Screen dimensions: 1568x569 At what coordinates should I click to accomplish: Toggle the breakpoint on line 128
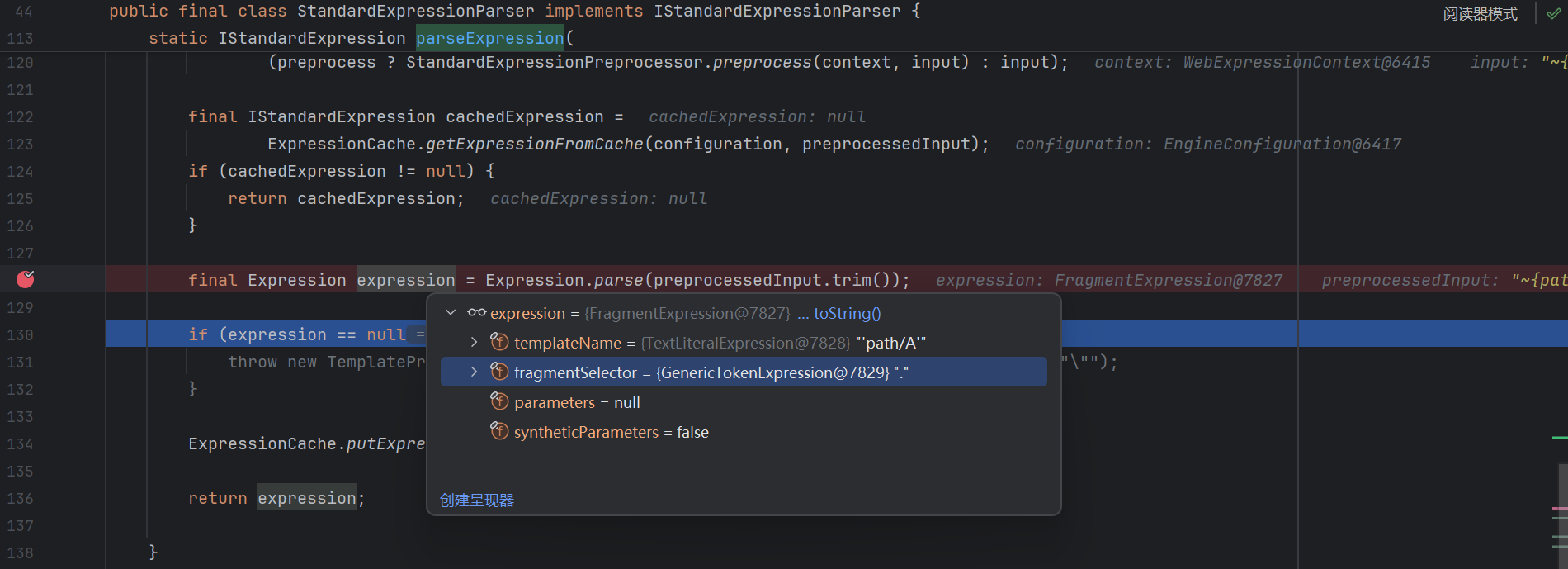(26, 279)
